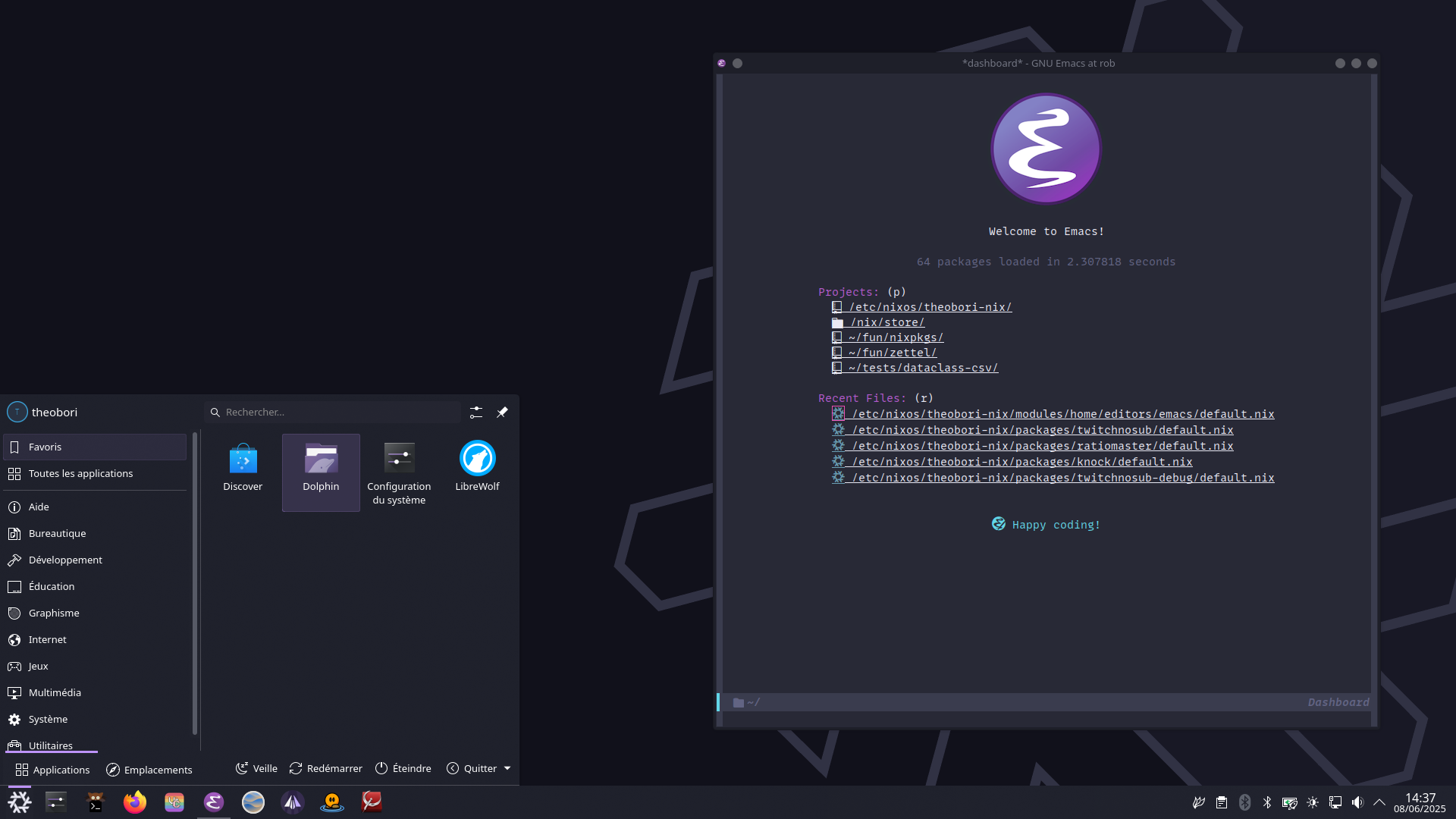
Task: Pin the launcher menu open
Action: pyautogui.click(x=502, y=412)
